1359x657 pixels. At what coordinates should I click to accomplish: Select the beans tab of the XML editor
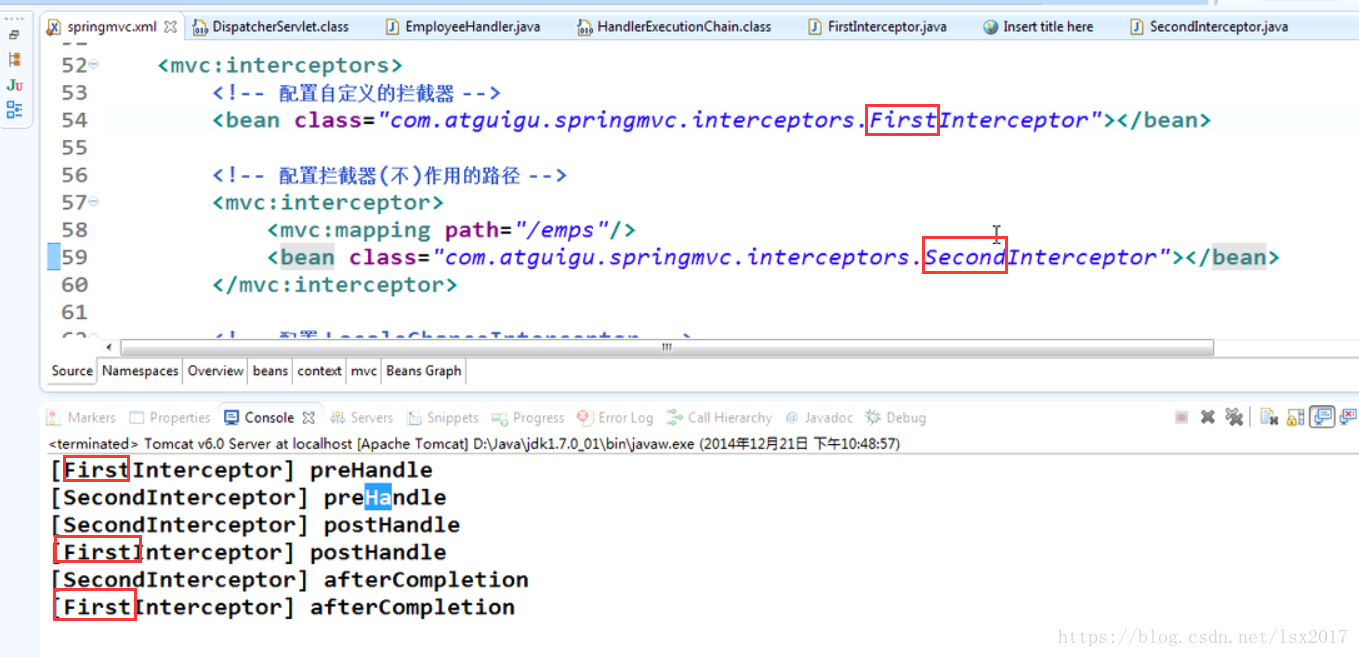point(270,371)
